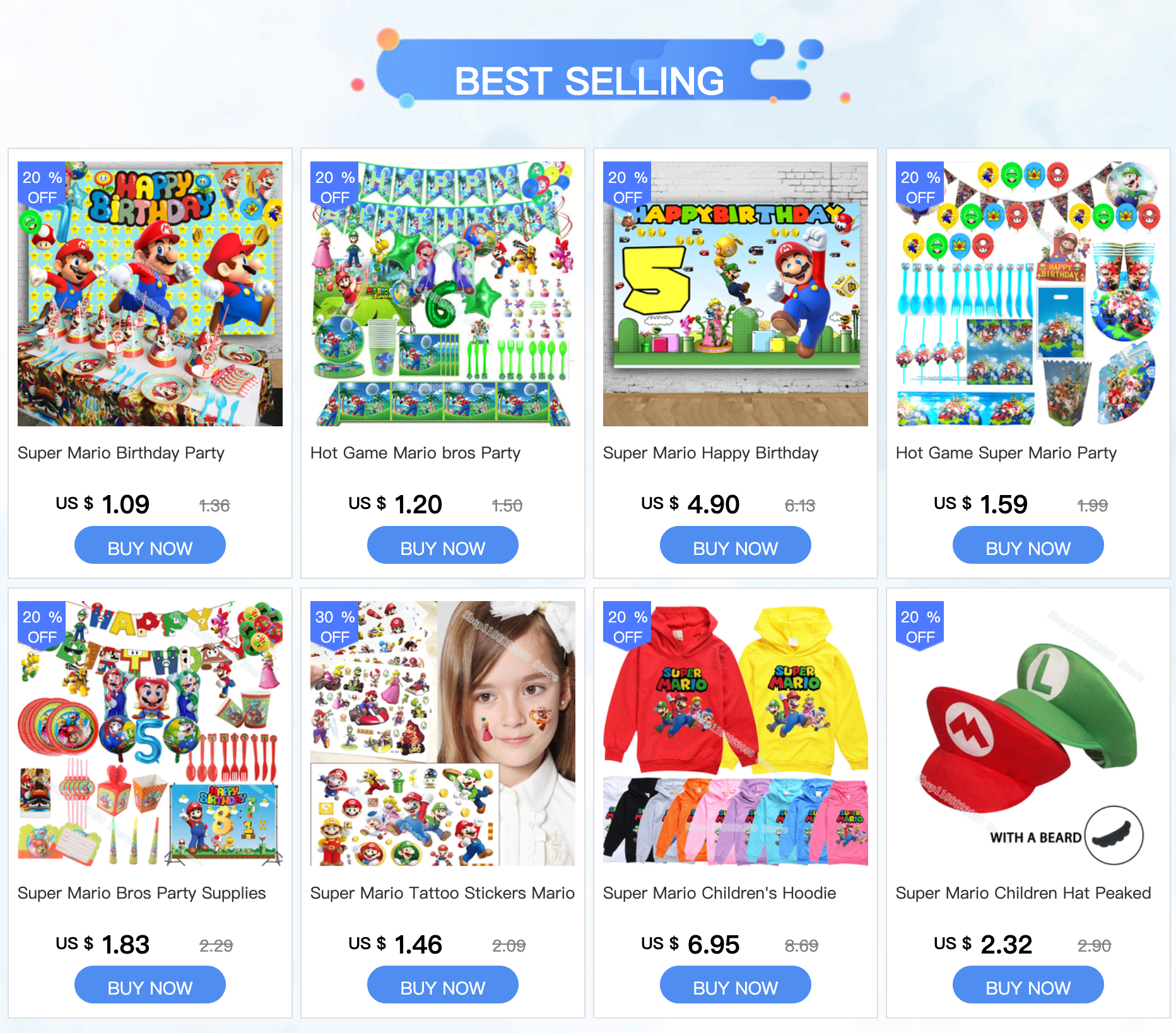Click the 30% OFF badge on tattoo stickers

335,626
